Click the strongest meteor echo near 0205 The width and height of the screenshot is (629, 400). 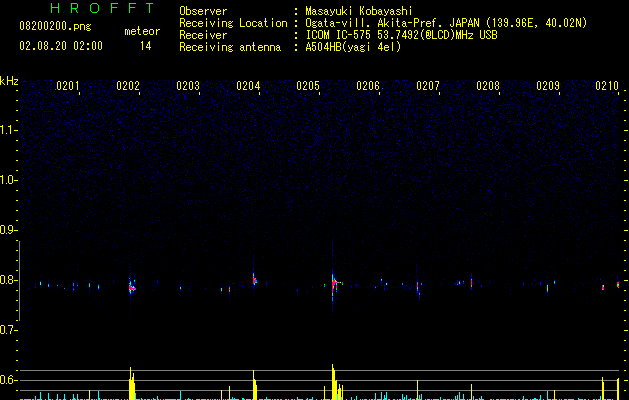[334, 283]
